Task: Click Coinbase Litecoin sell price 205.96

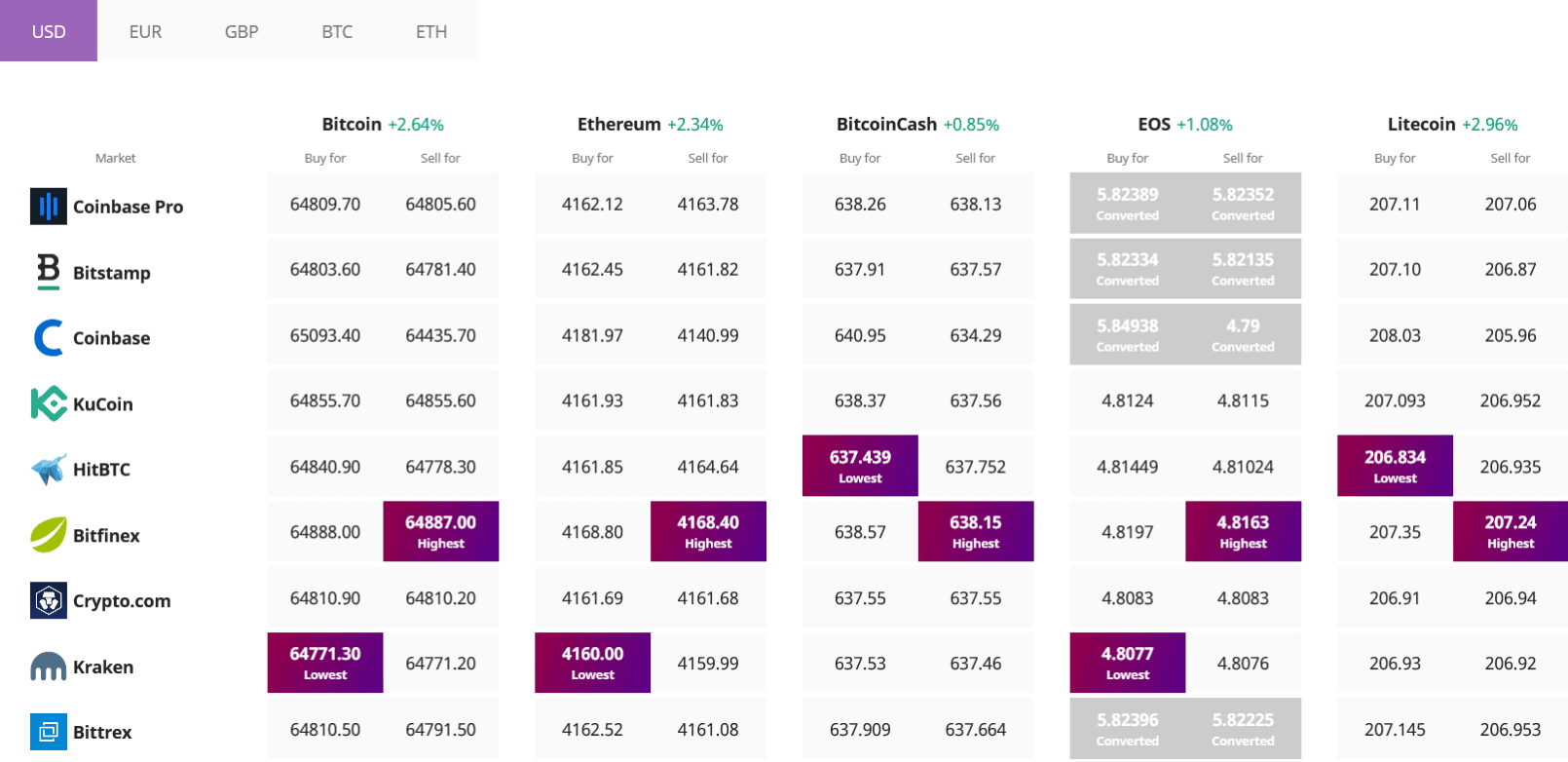Action: point(1511,335)
